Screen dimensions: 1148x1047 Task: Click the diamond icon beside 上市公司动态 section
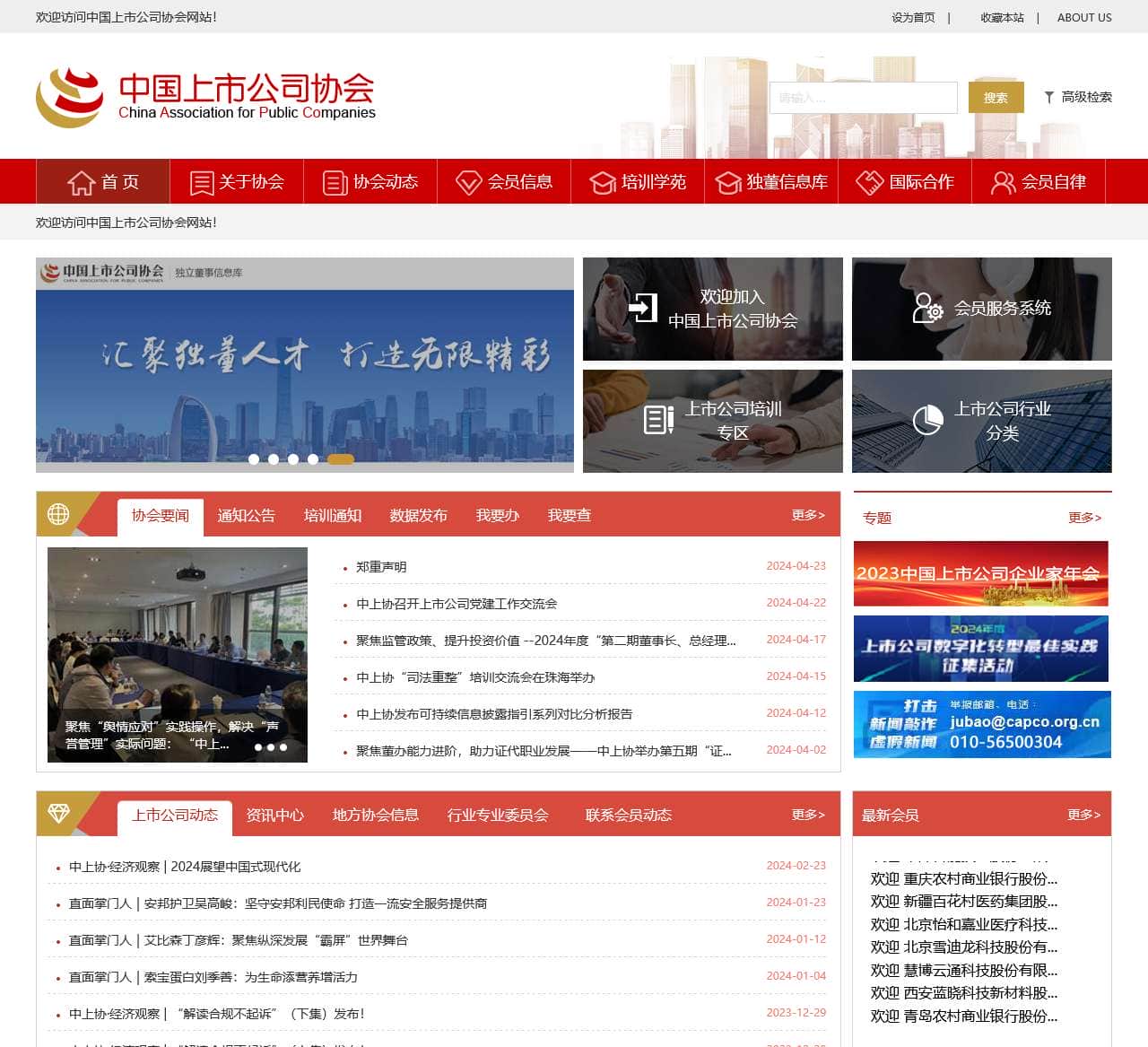click(59, 813)
